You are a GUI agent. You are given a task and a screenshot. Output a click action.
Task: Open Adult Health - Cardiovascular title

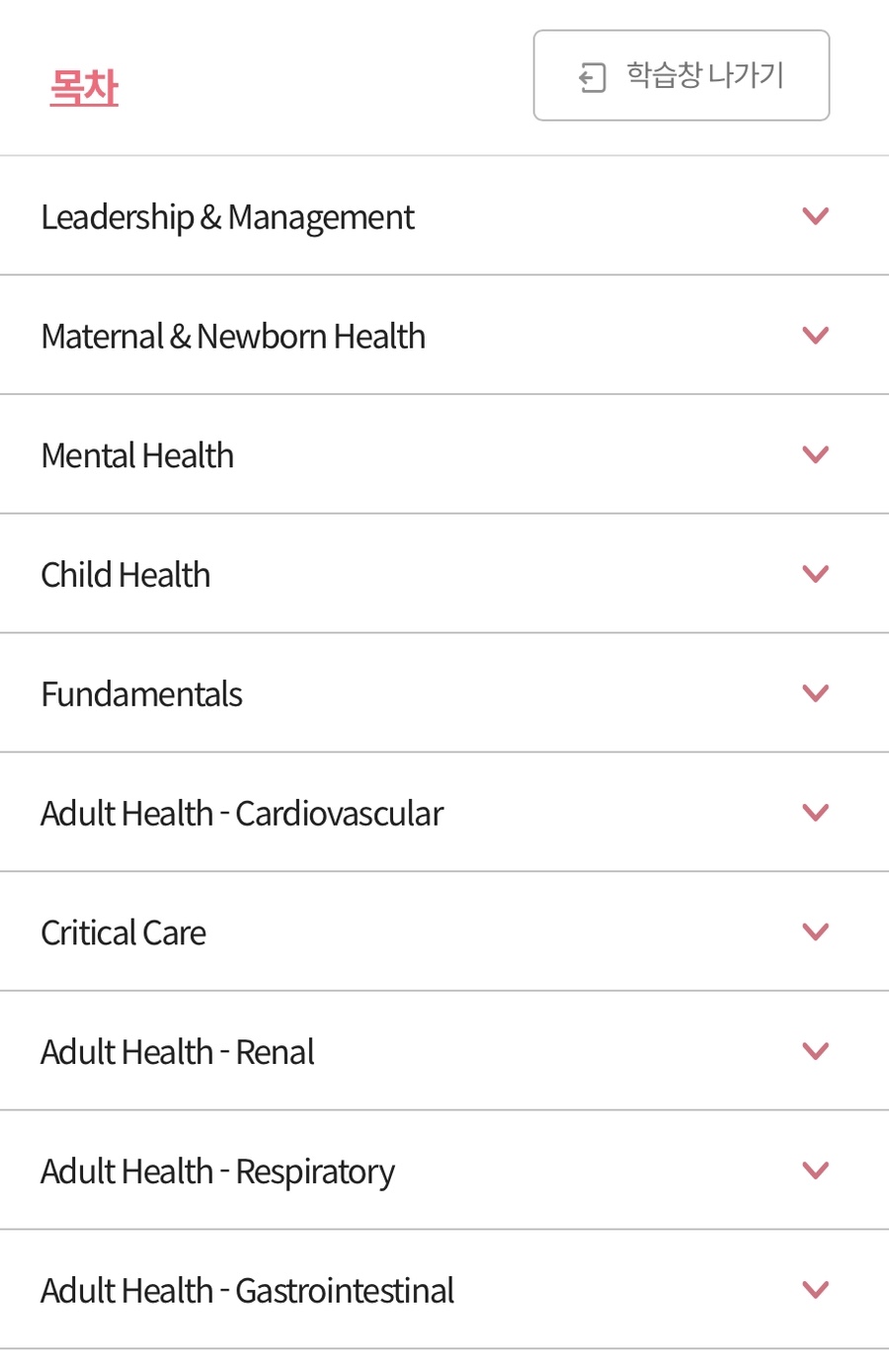(242, 814)
